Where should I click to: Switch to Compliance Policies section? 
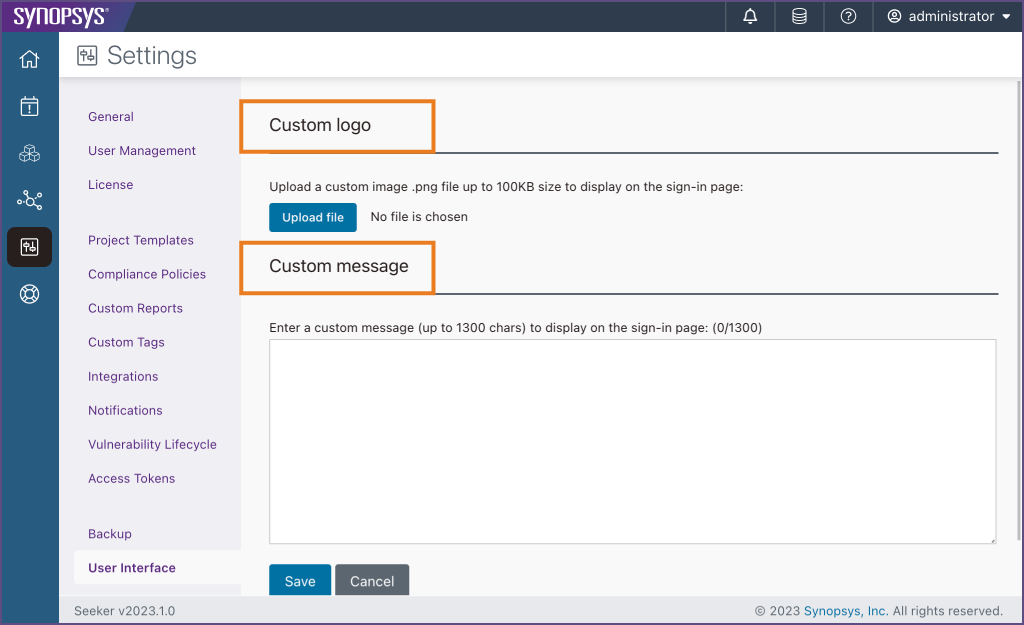click(x=147, y=274)
